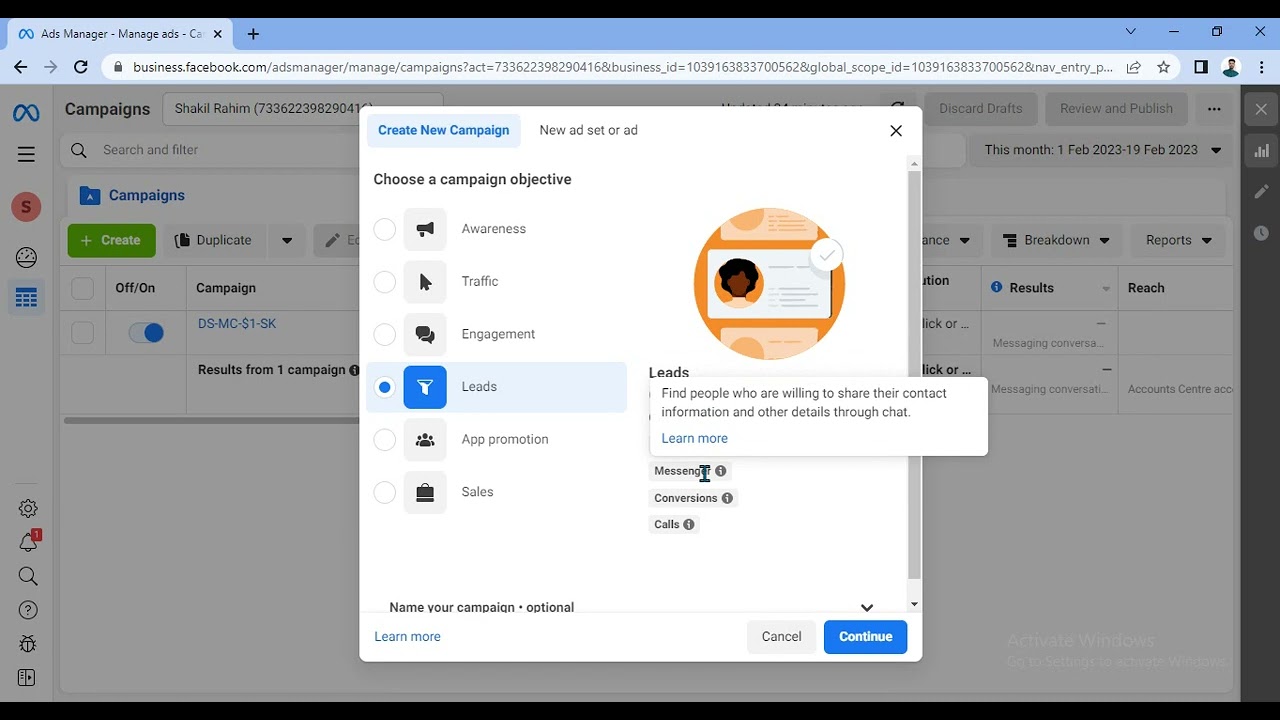Open the history clock in right panel
This screenshot has height=720, width=1280.
pos(1261,233)
